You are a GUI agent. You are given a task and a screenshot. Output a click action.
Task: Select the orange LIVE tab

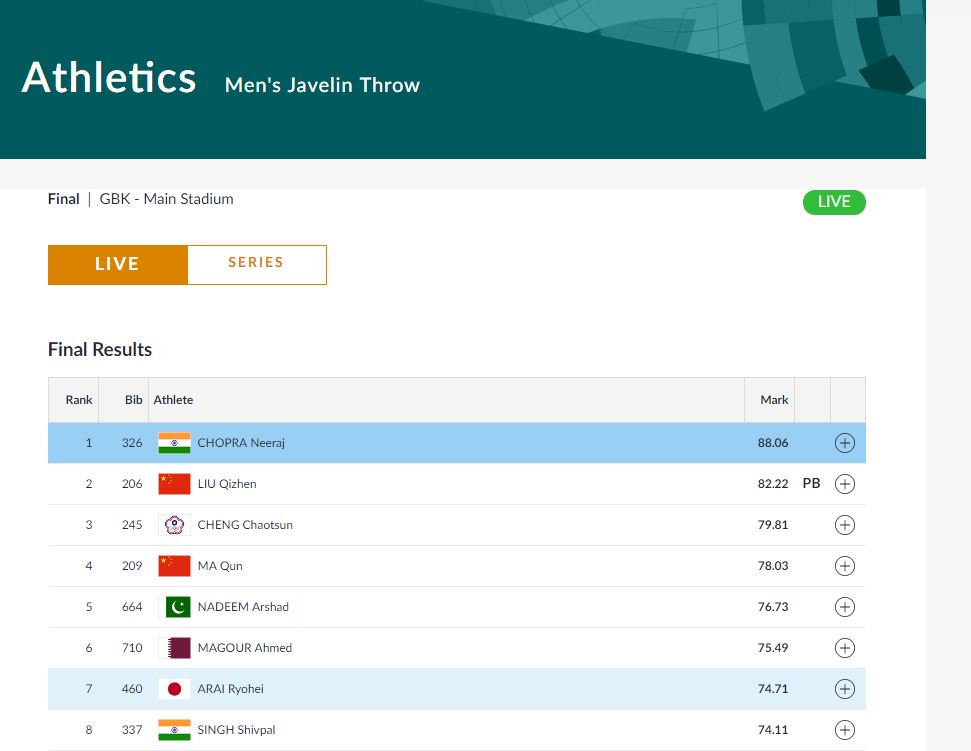pos(118,264)
